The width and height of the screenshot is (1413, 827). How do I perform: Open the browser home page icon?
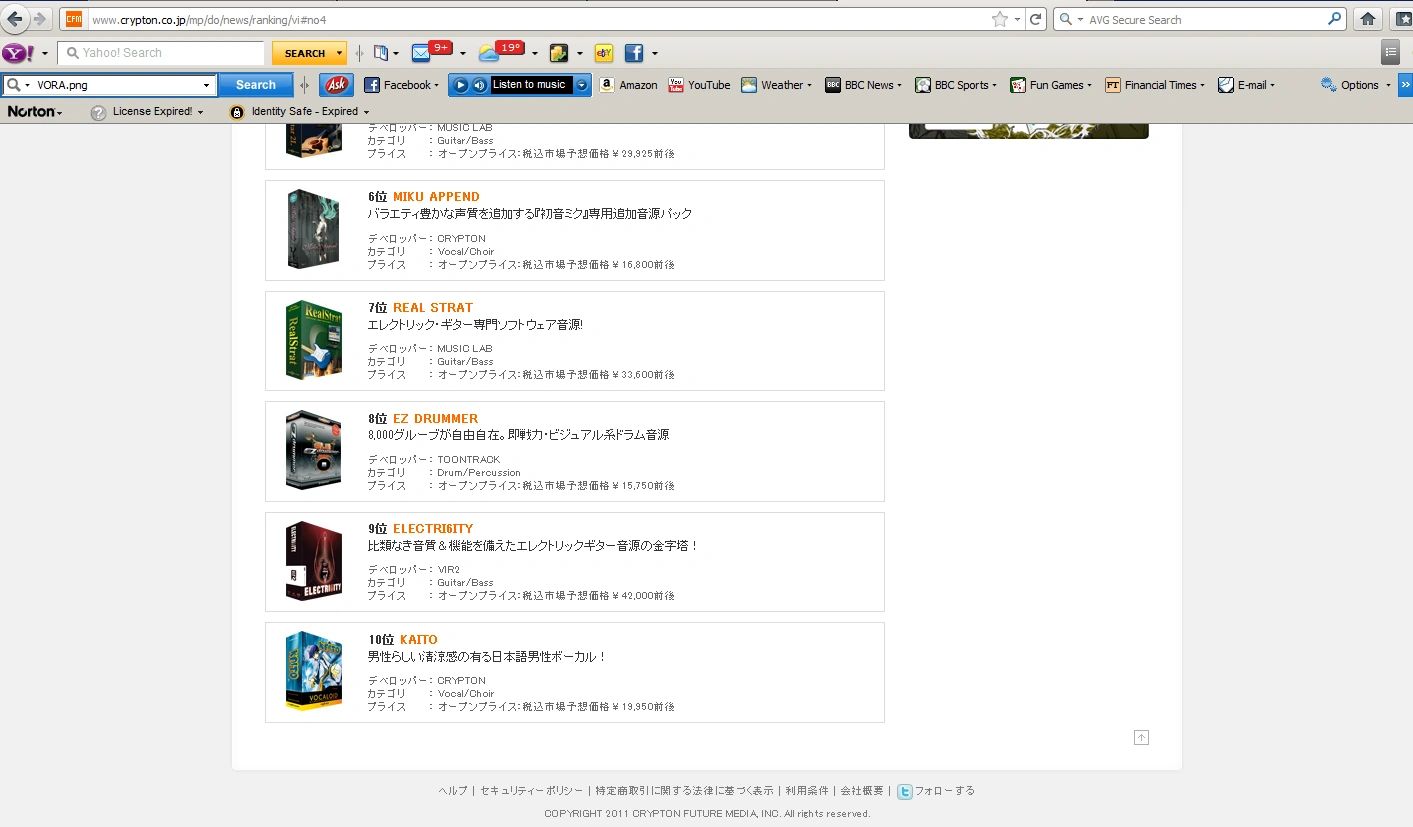click(1368, 19)
